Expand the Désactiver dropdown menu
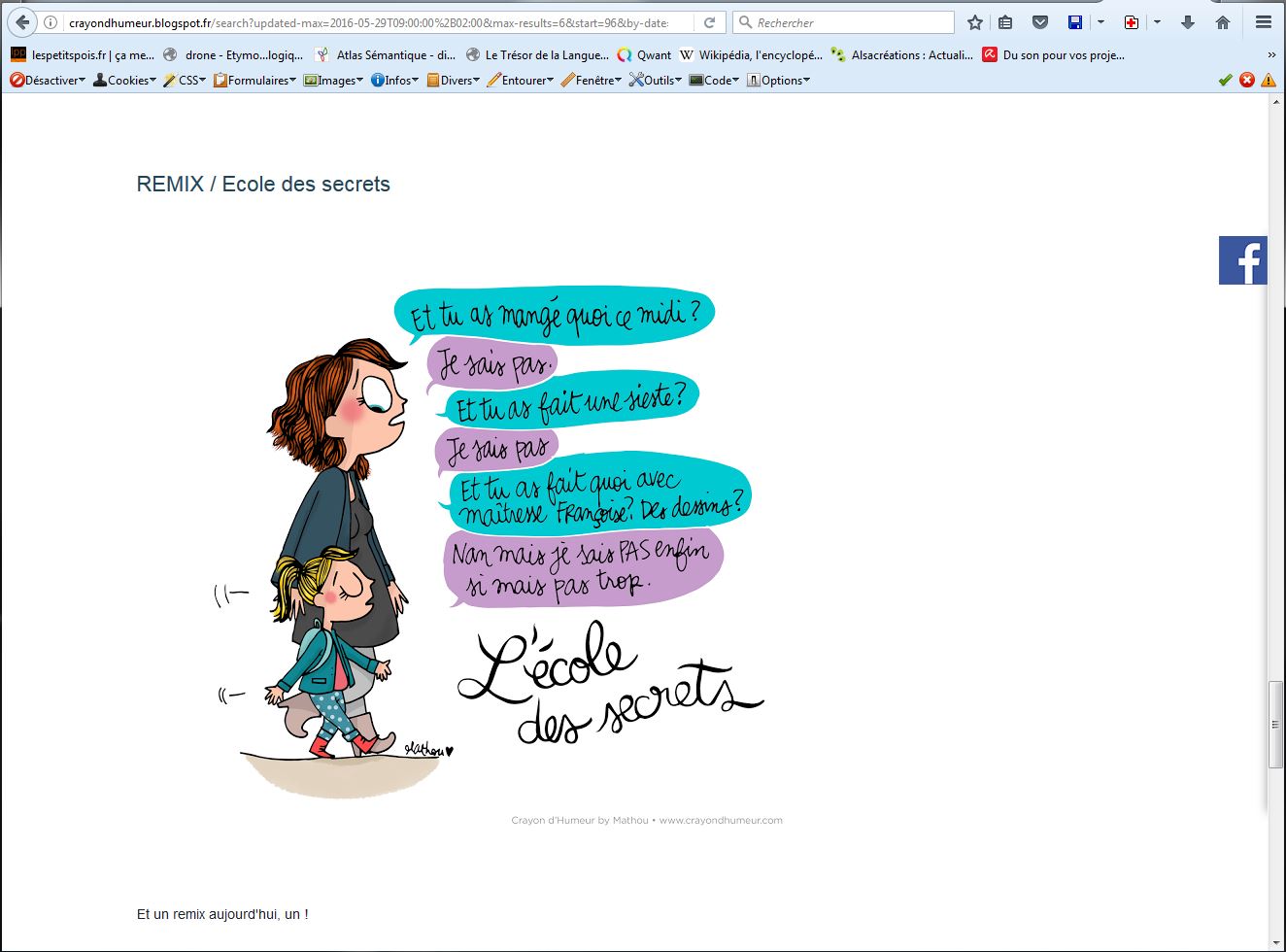Image resolution: width=1286 pixels, height=952 pixels. click(x=48, y=81)
